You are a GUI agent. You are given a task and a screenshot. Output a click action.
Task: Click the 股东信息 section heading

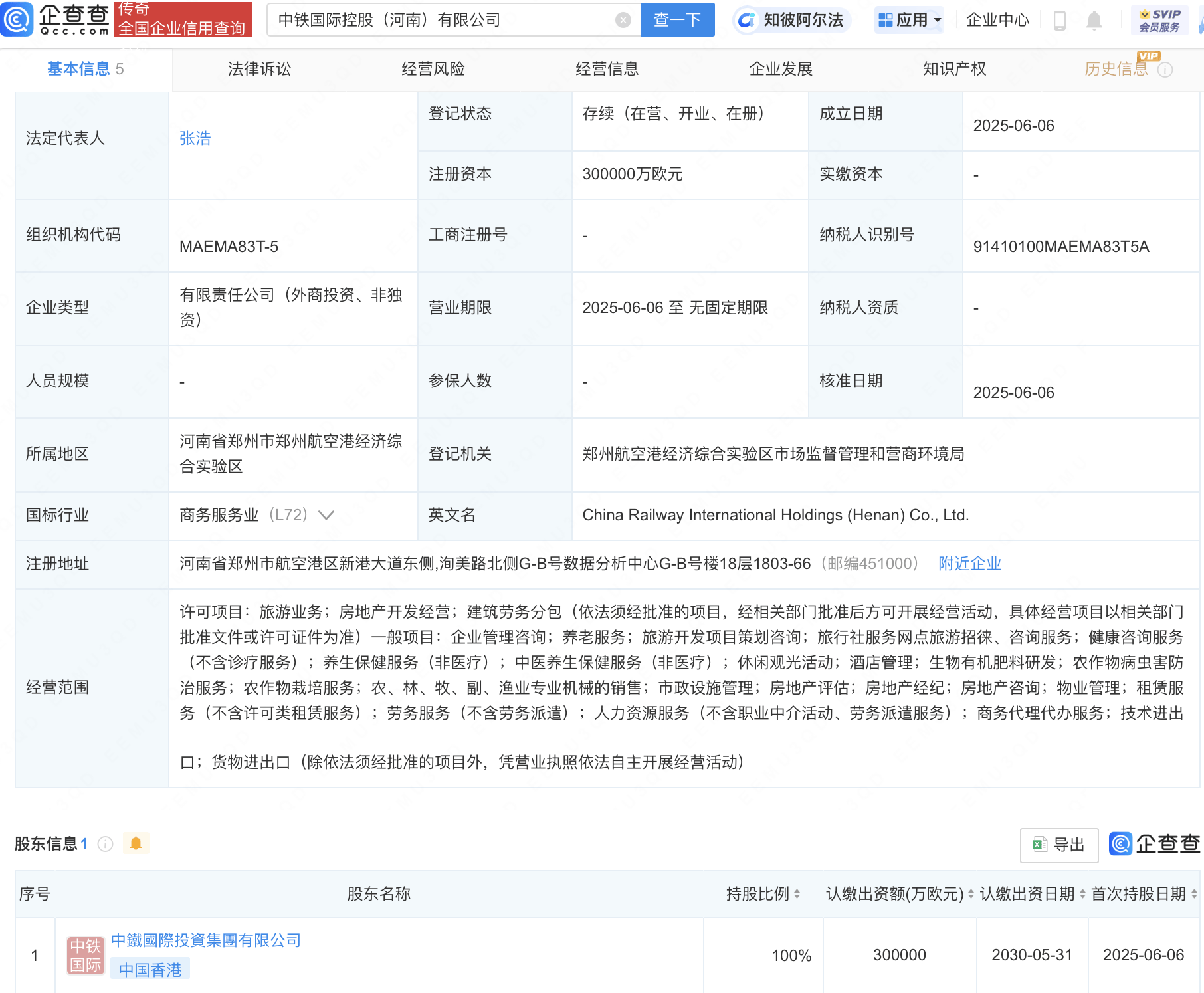46,844
